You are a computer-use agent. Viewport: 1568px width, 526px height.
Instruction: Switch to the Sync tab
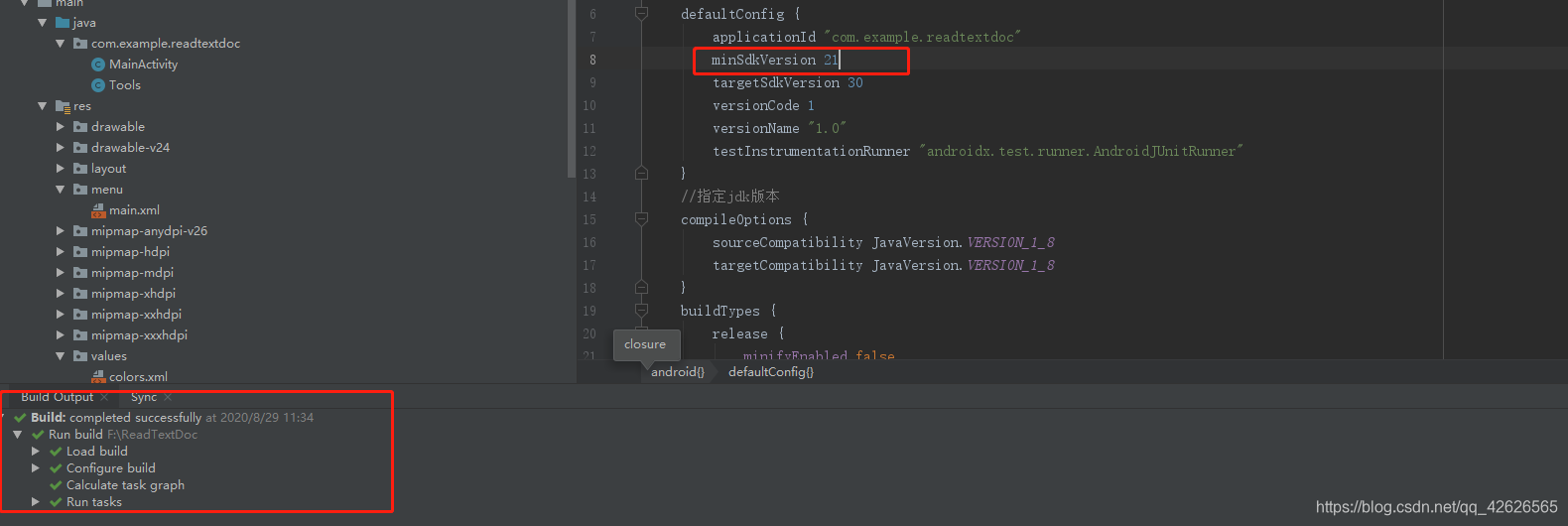click(x=144, y=397)
